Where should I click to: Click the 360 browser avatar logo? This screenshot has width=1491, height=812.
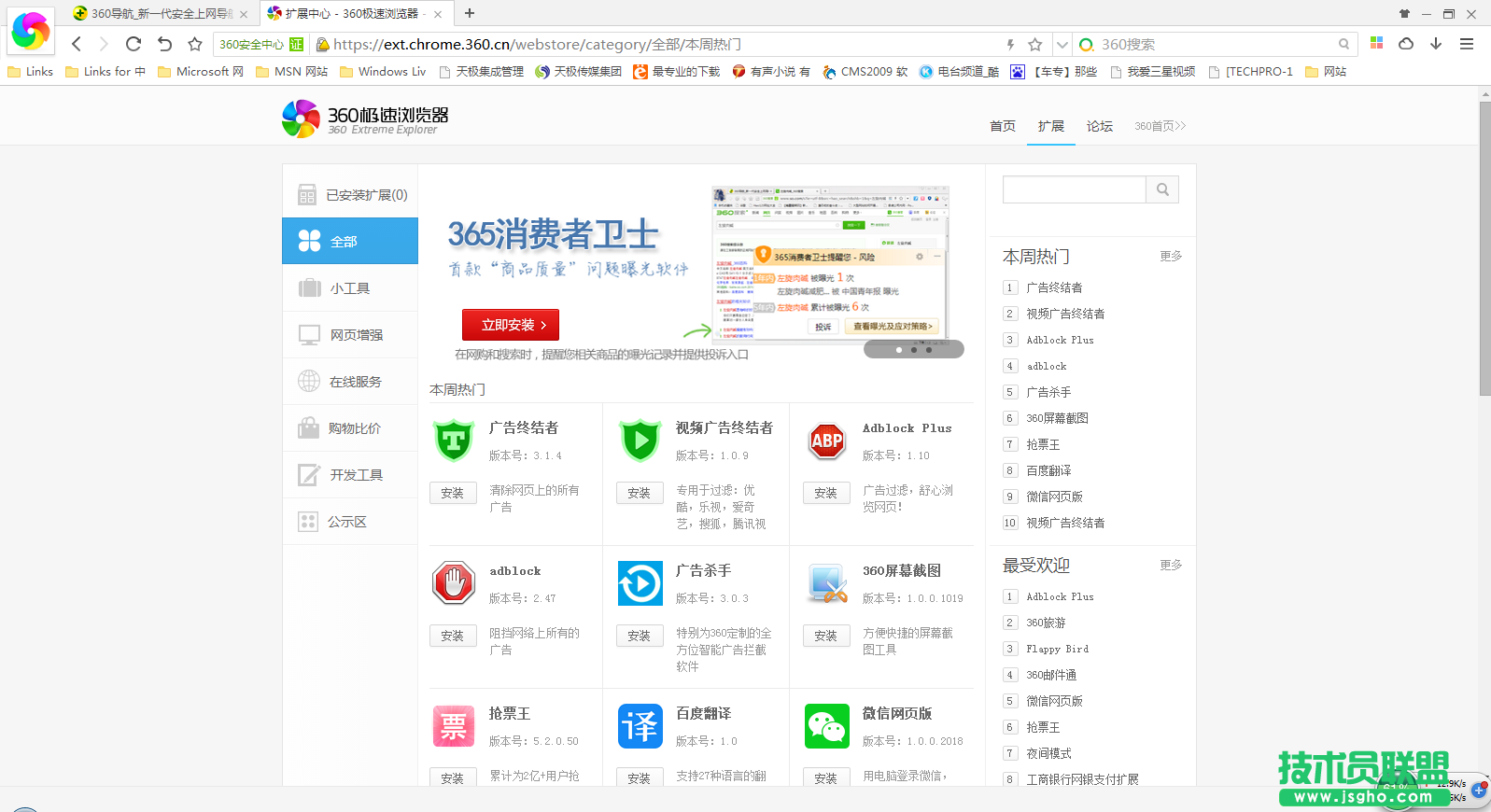pos(31,31)
